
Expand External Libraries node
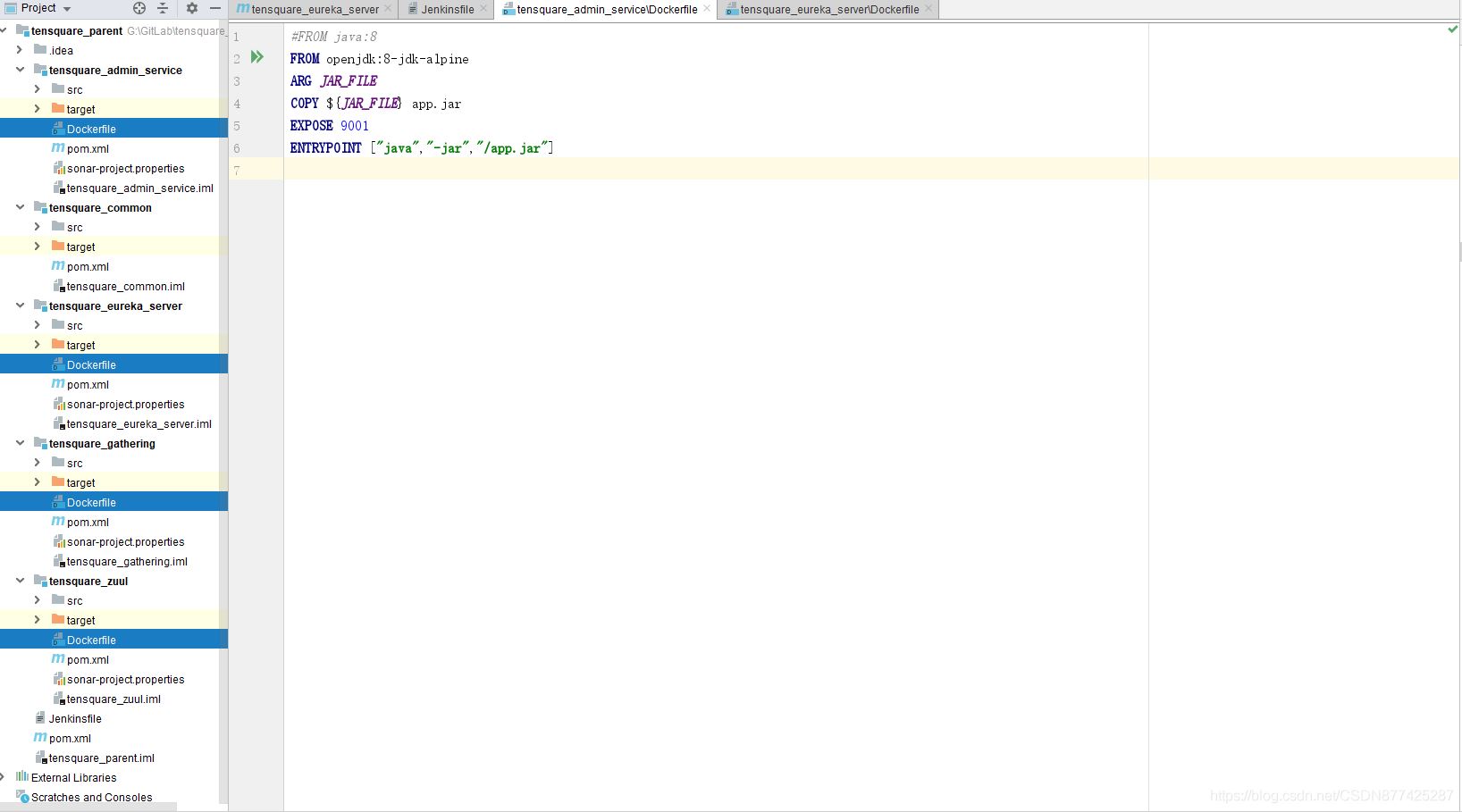4,777
